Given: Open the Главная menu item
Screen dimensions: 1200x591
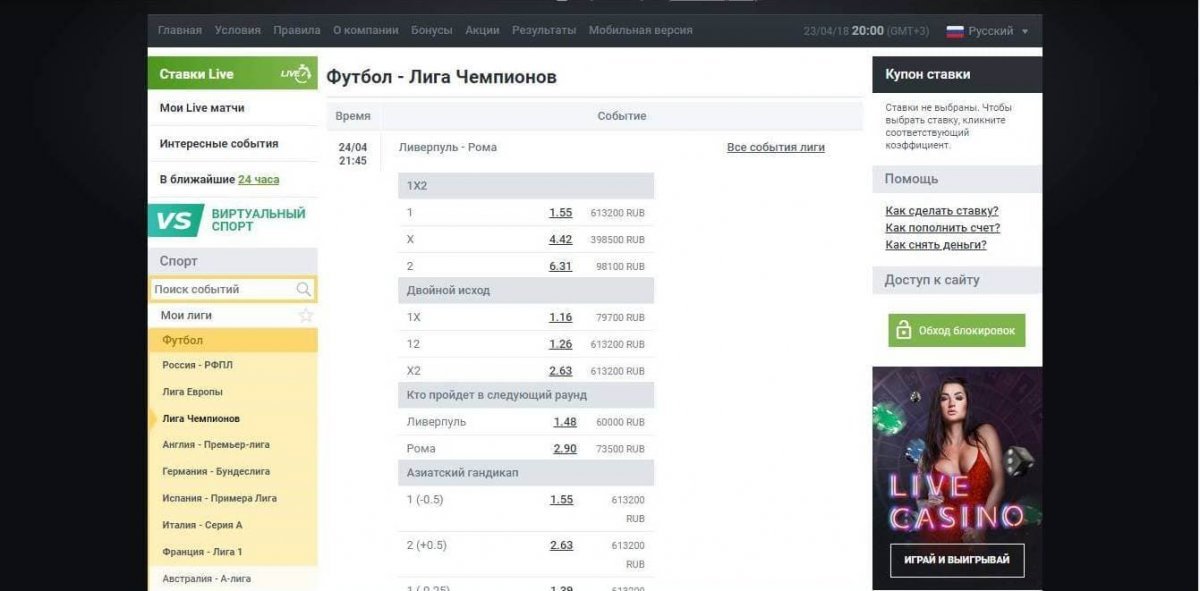Looking at the screenshot, I should pyautogui.click(x=180, y=30).
